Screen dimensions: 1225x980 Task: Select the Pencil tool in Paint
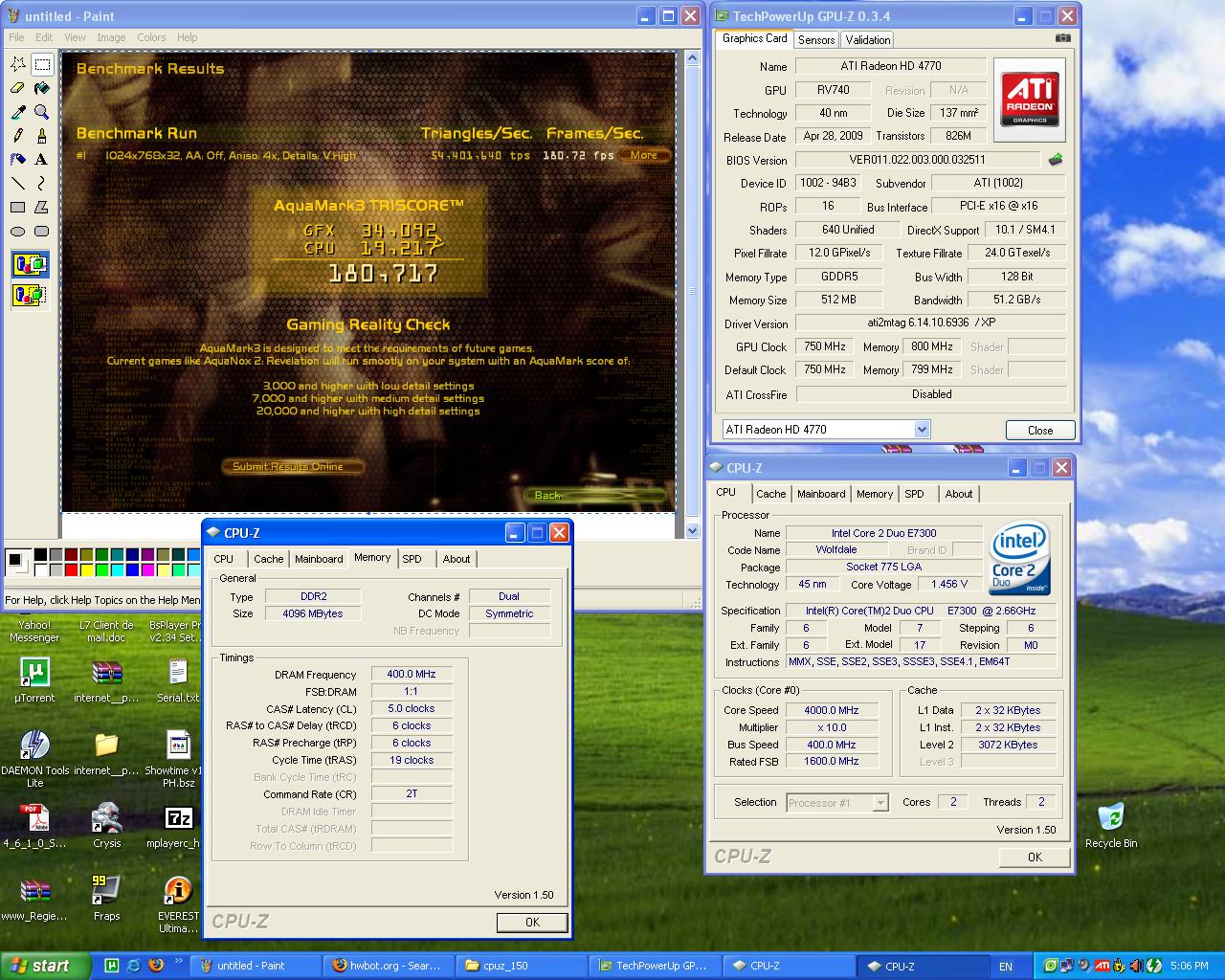(x=17, y=136)
